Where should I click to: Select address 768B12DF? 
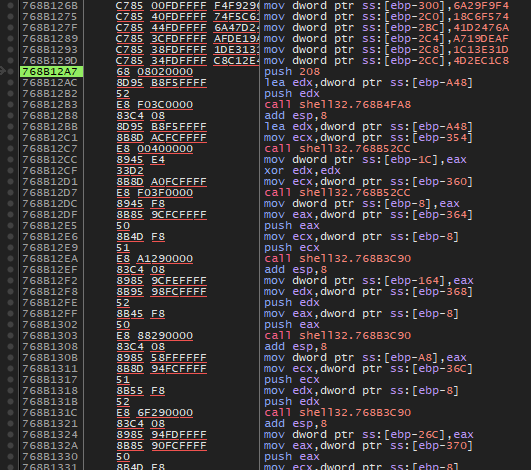(x=50, y=215)
